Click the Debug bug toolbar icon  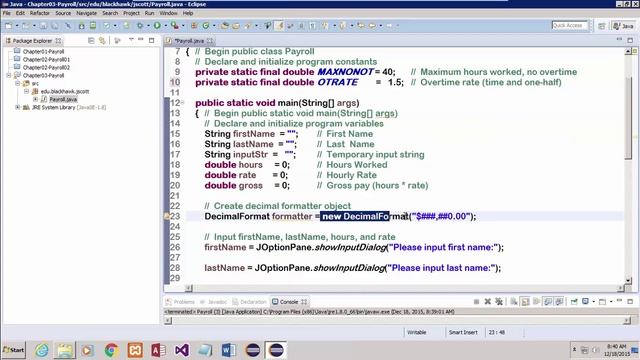pos(140,26)
